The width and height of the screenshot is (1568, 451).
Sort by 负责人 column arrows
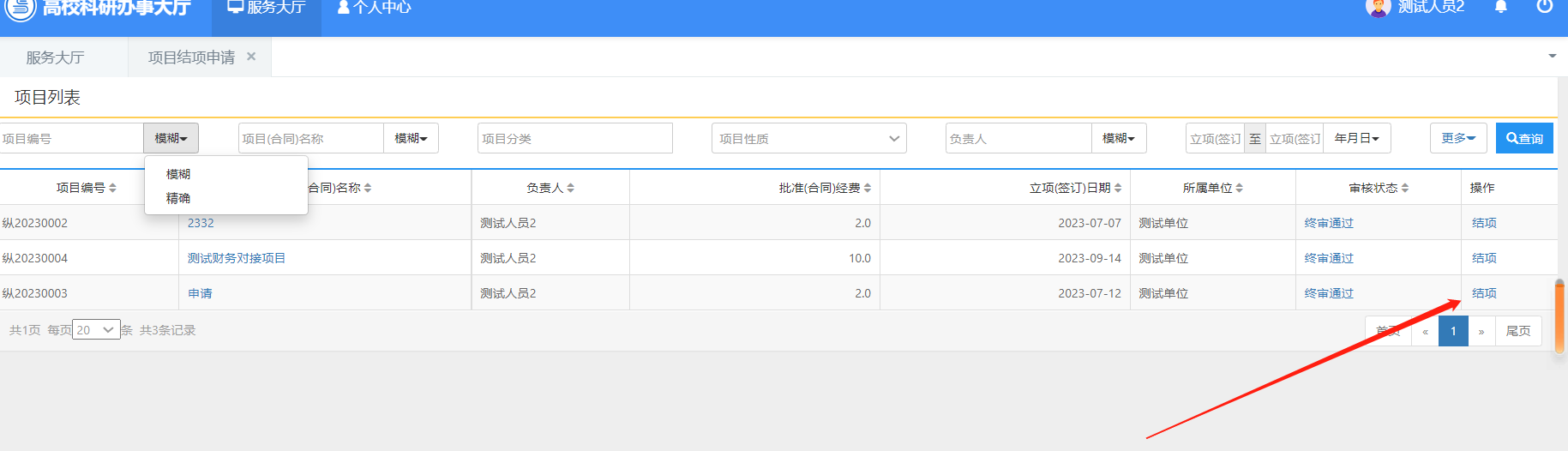coord(570,188)
